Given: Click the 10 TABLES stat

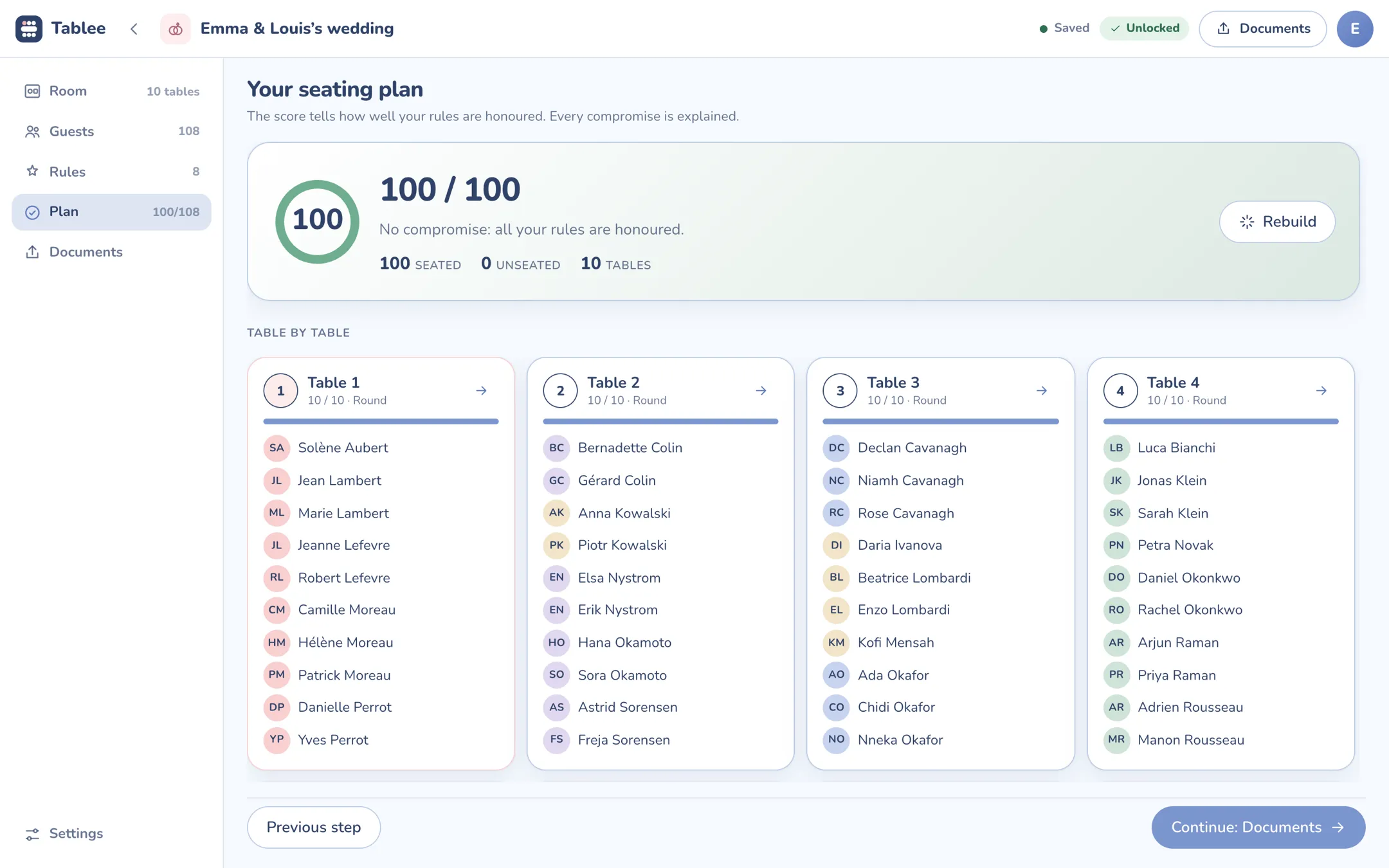Looking at the screenshot, I should pos(615,264).
